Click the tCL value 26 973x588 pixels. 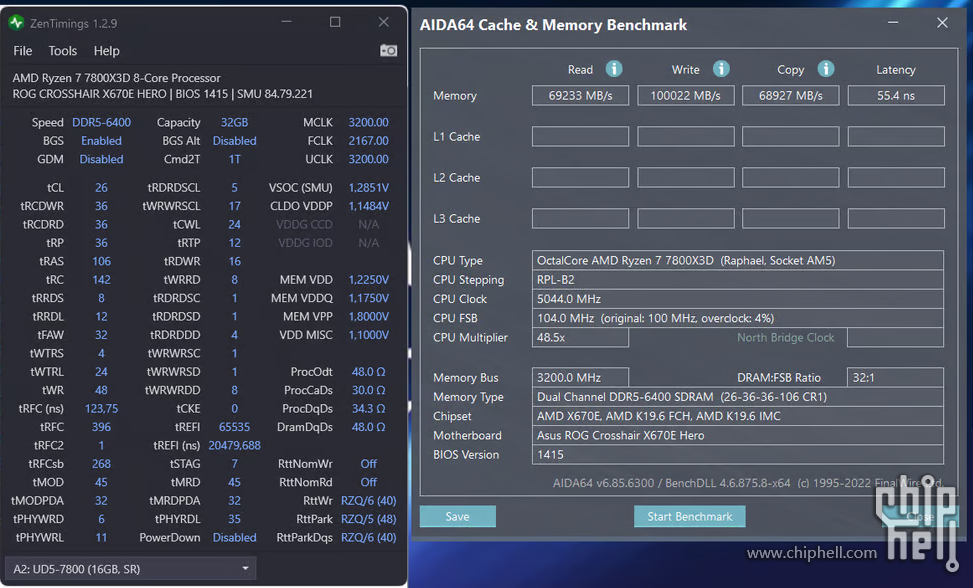[101, 187]
